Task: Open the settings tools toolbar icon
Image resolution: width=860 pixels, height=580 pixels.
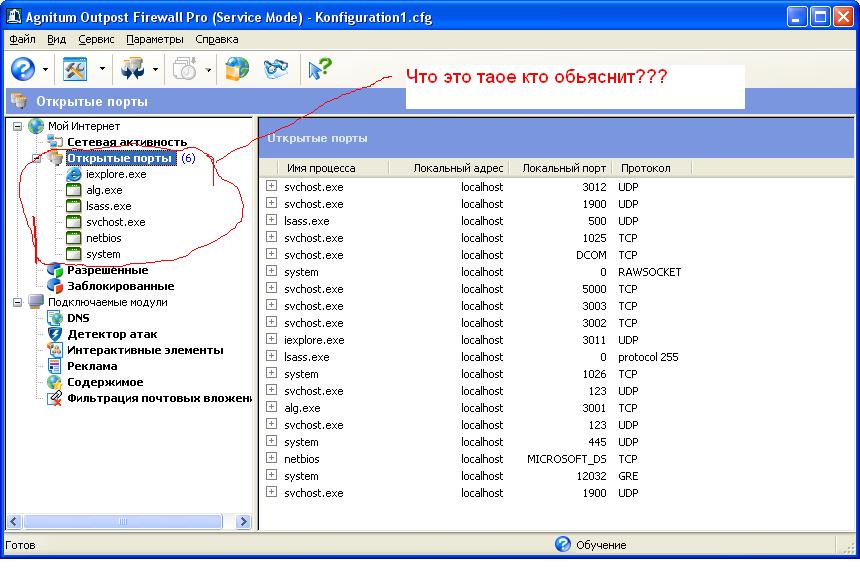Action: [75, 69]
